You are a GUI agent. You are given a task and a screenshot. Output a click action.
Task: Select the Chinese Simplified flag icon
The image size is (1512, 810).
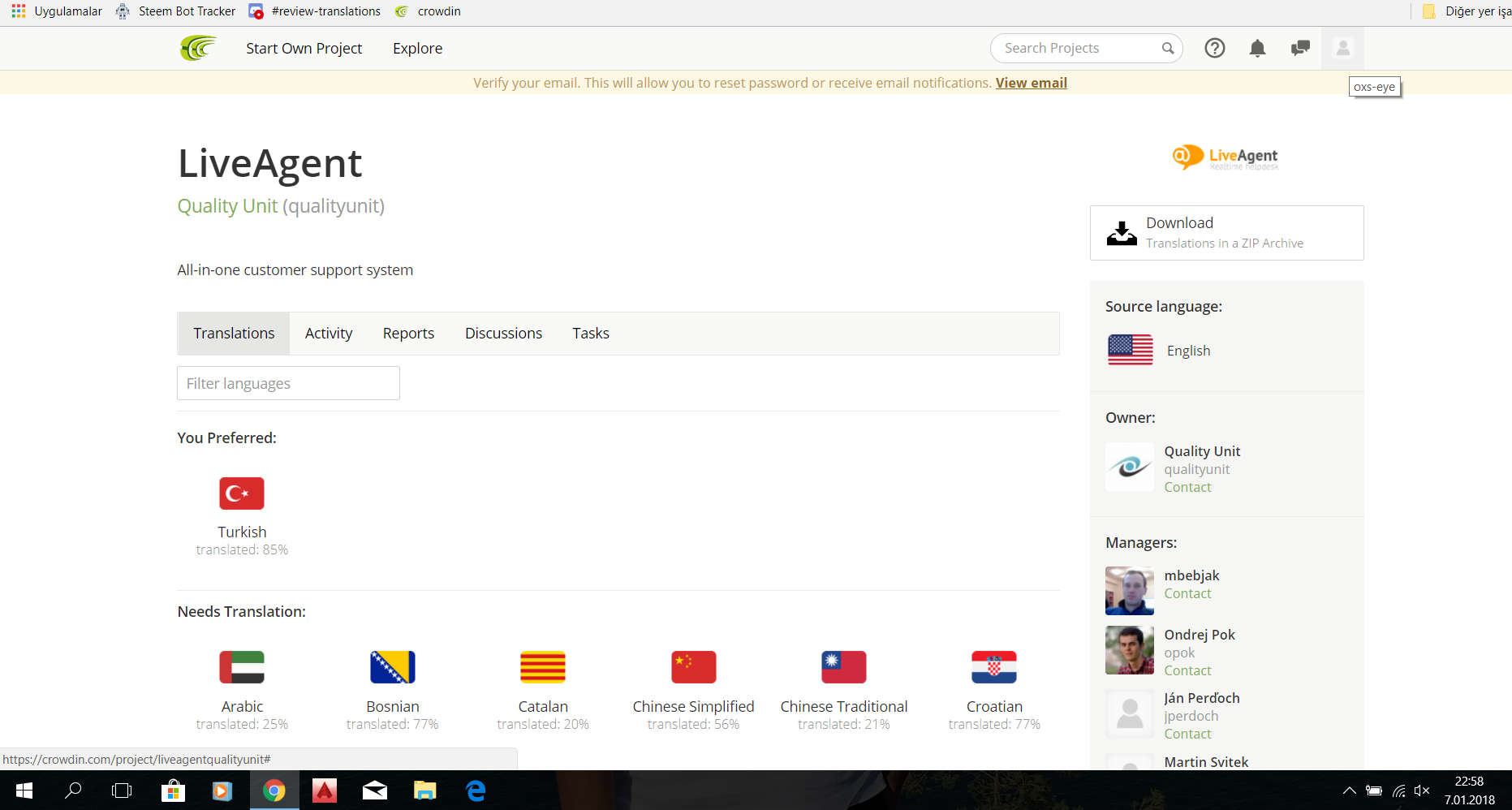click(x=694, y=667)
